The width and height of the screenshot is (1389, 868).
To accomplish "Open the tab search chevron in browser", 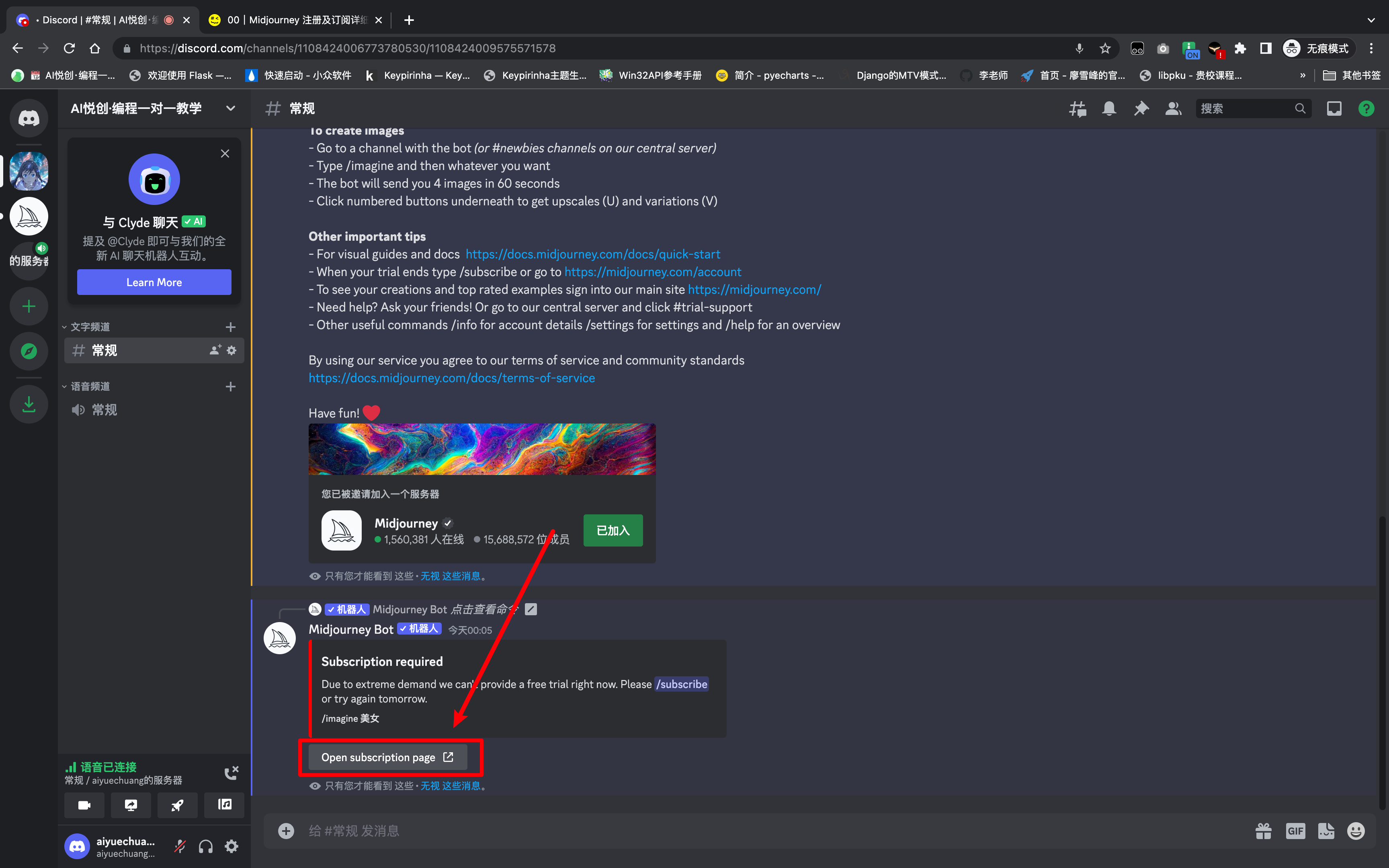I will pos(1371,20).
